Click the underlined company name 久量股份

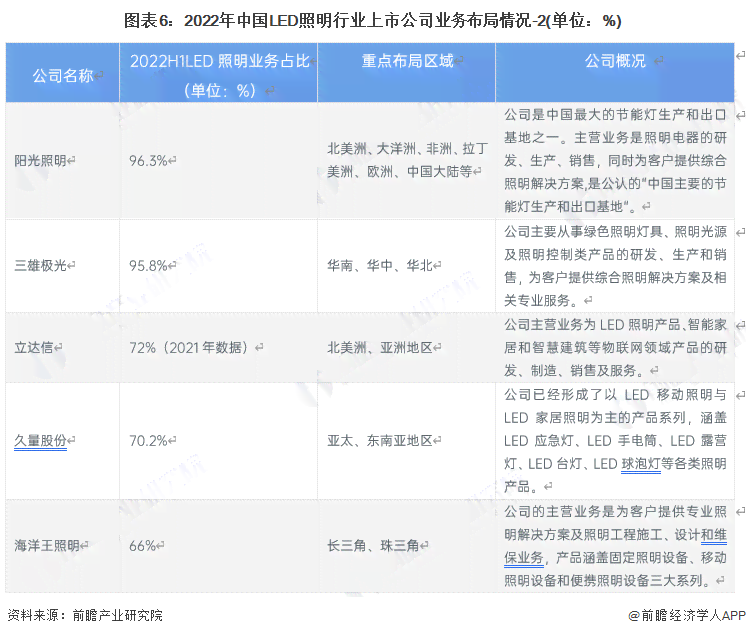point(40,441)
